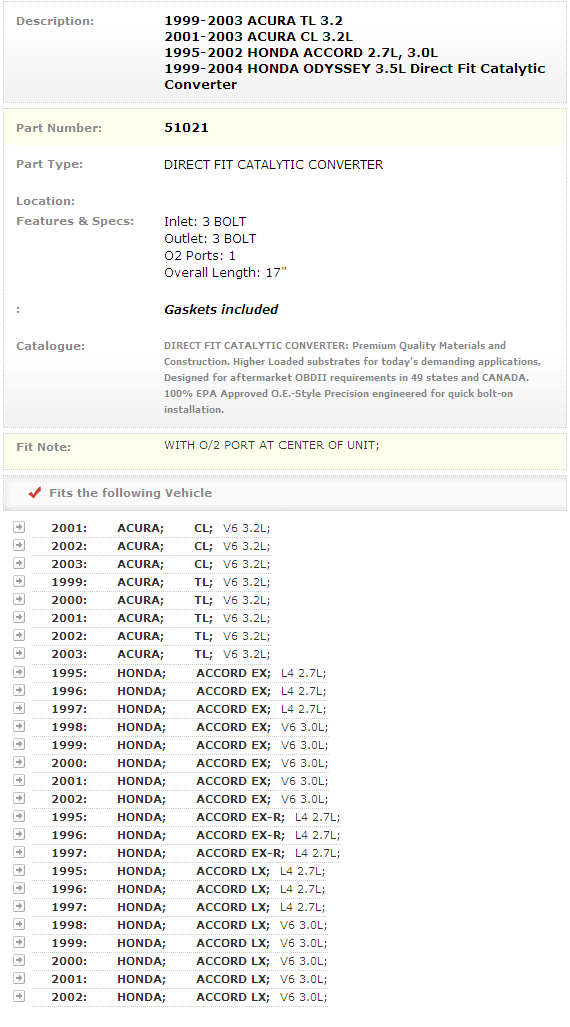Viewport: 570px width, 1027px height.
Task: Open the 1996 Honda Accord LX L4 2.7L
Action: (x=188, y=889)
